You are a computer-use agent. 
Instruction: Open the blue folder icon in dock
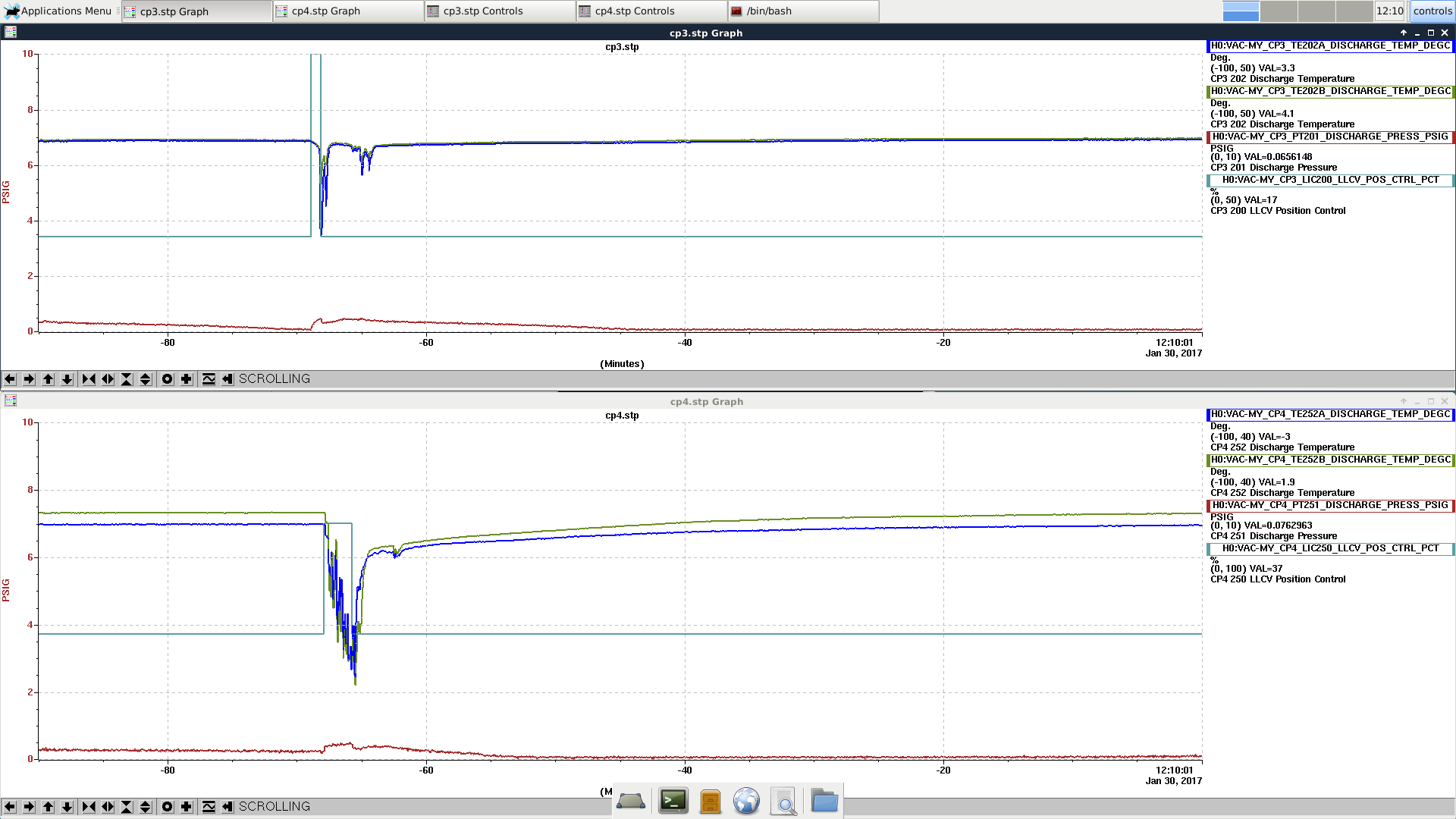tap(824, 801)
